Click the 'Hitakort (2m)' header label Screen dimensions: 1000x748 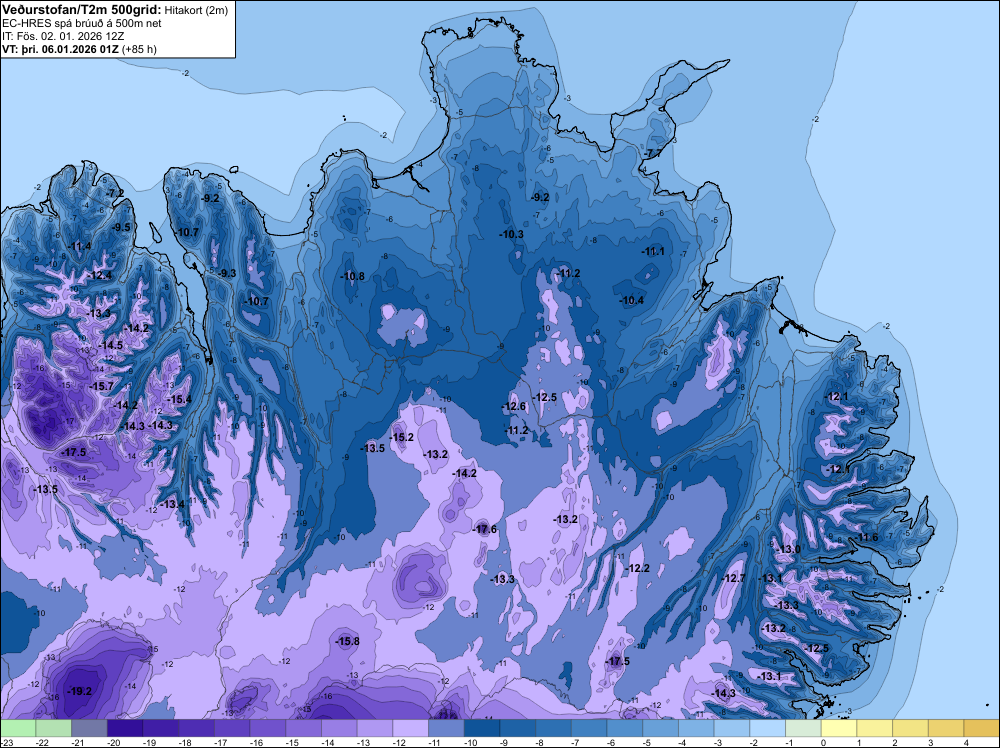coord(196,10)
